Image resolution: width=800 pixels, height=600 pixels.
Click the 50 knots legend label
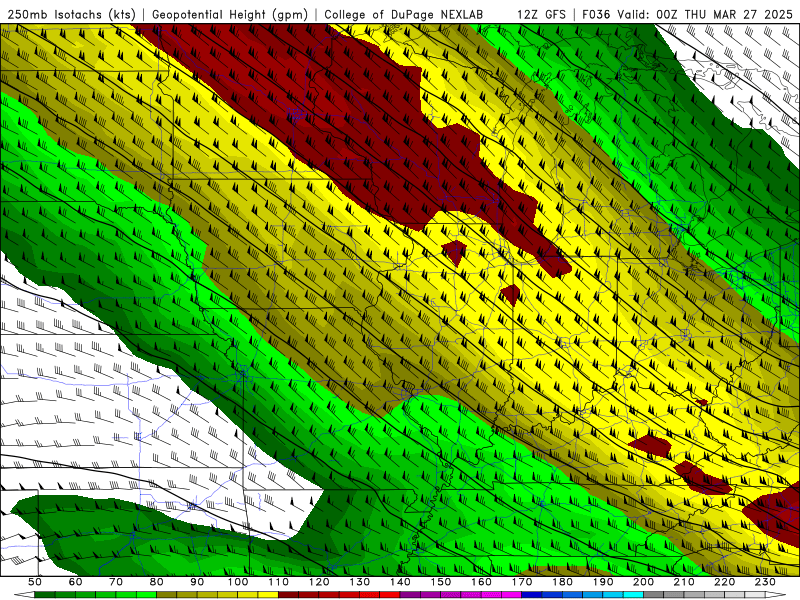tap(35, 582)
